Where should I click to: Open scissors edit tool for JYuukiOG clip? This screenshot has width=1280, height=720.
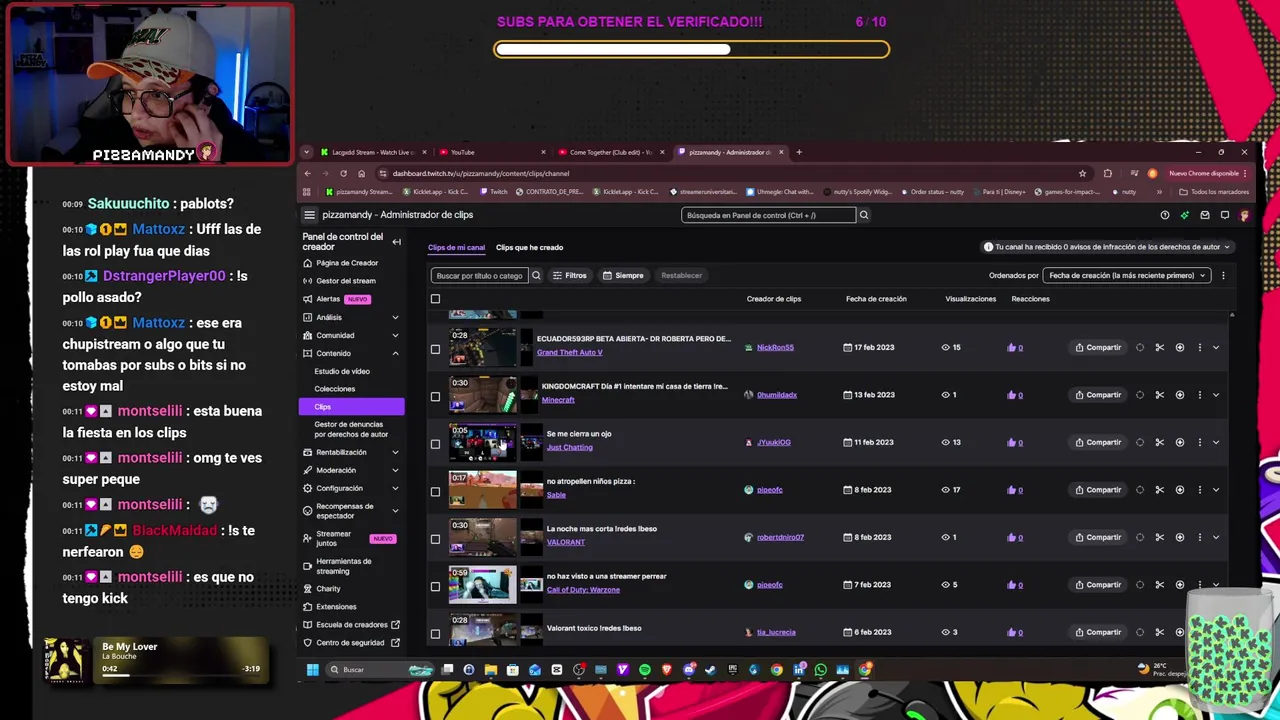tap(1160, 442)
